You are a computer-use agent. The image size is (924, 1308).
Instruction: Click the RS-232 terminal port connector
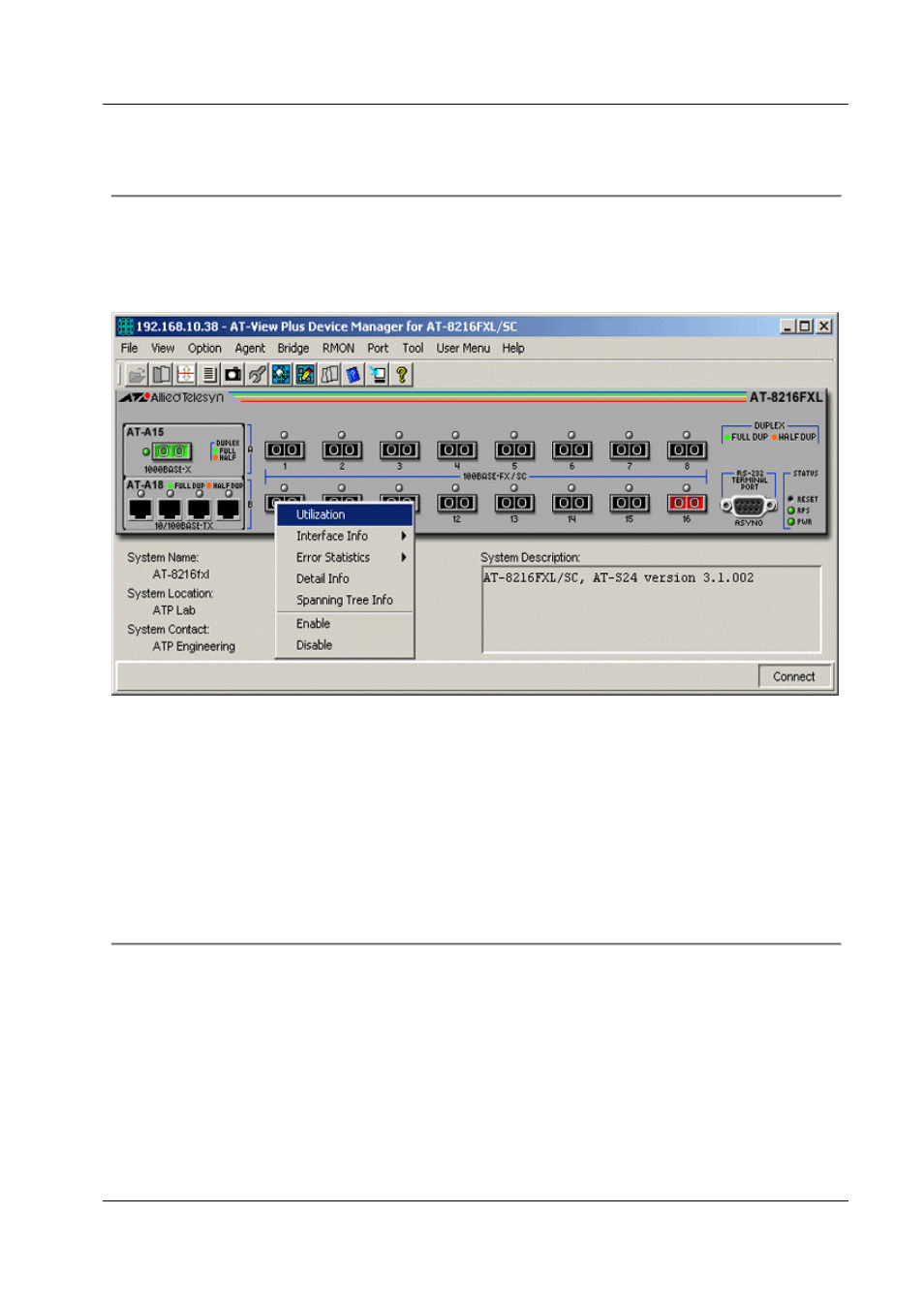pos(749,506)
